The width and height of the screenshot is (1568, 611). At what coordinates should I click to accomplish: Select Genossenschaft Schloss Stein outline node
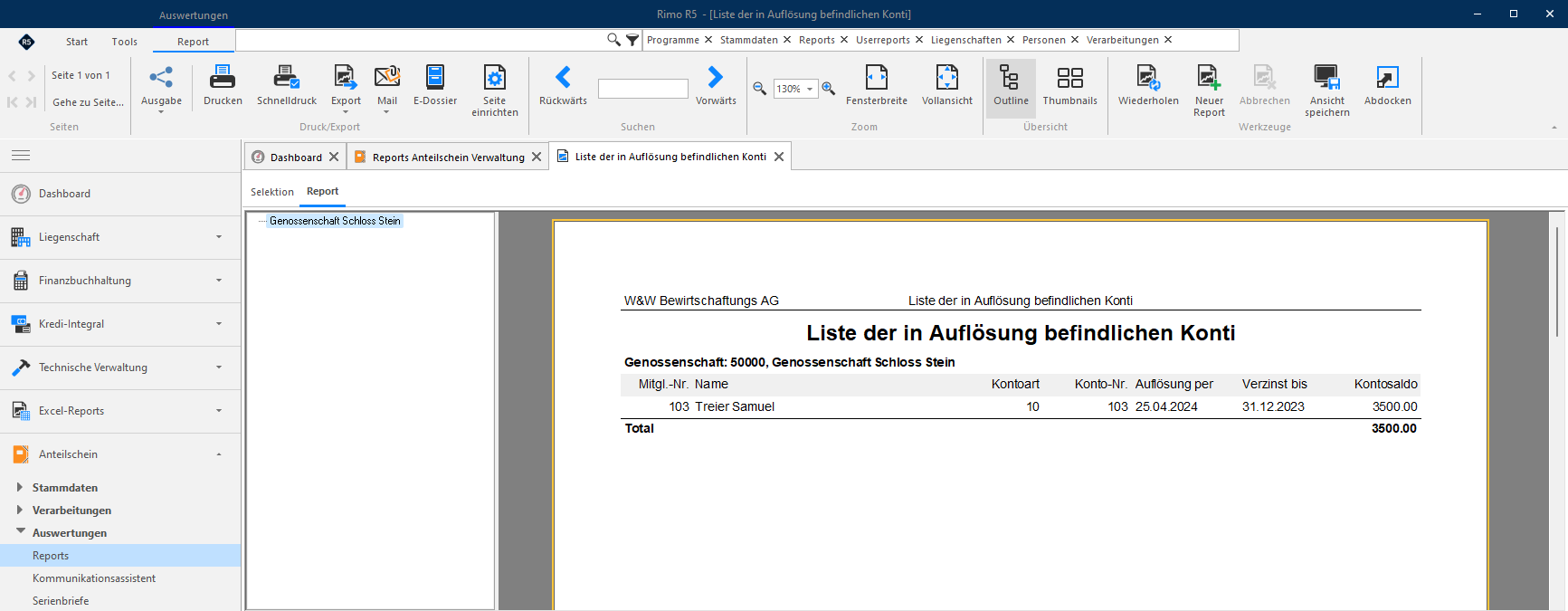coord(335,221)
